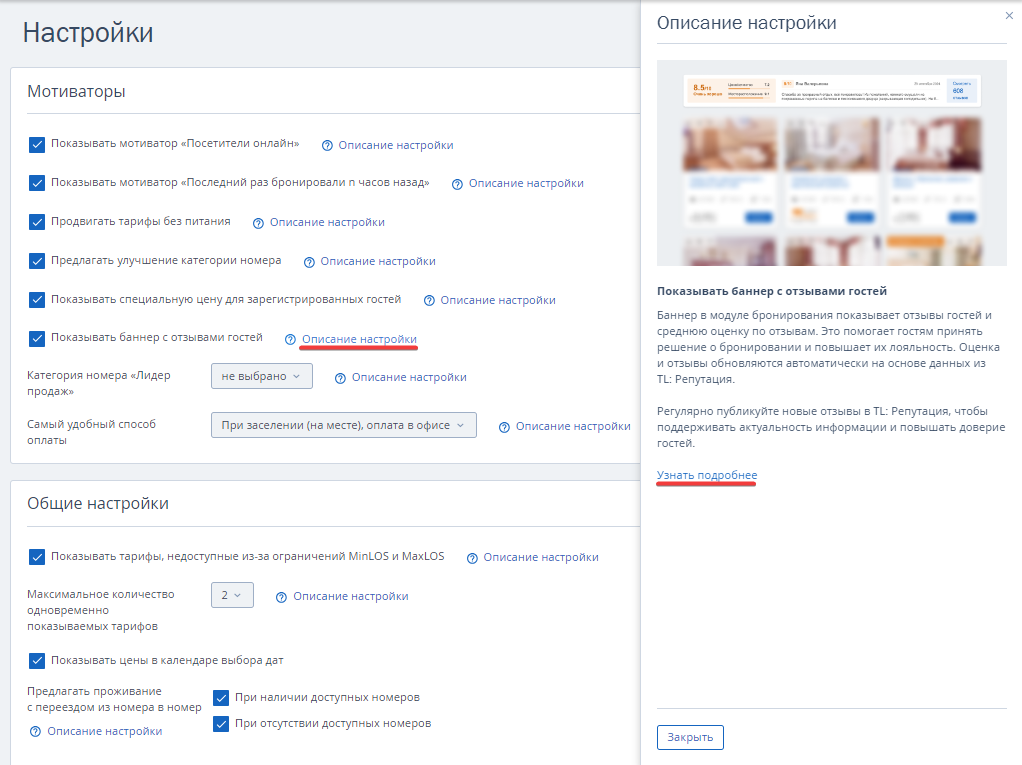Open description link for room category upgrade
The width and height of the screenshot is (1022, 765).
378,262
